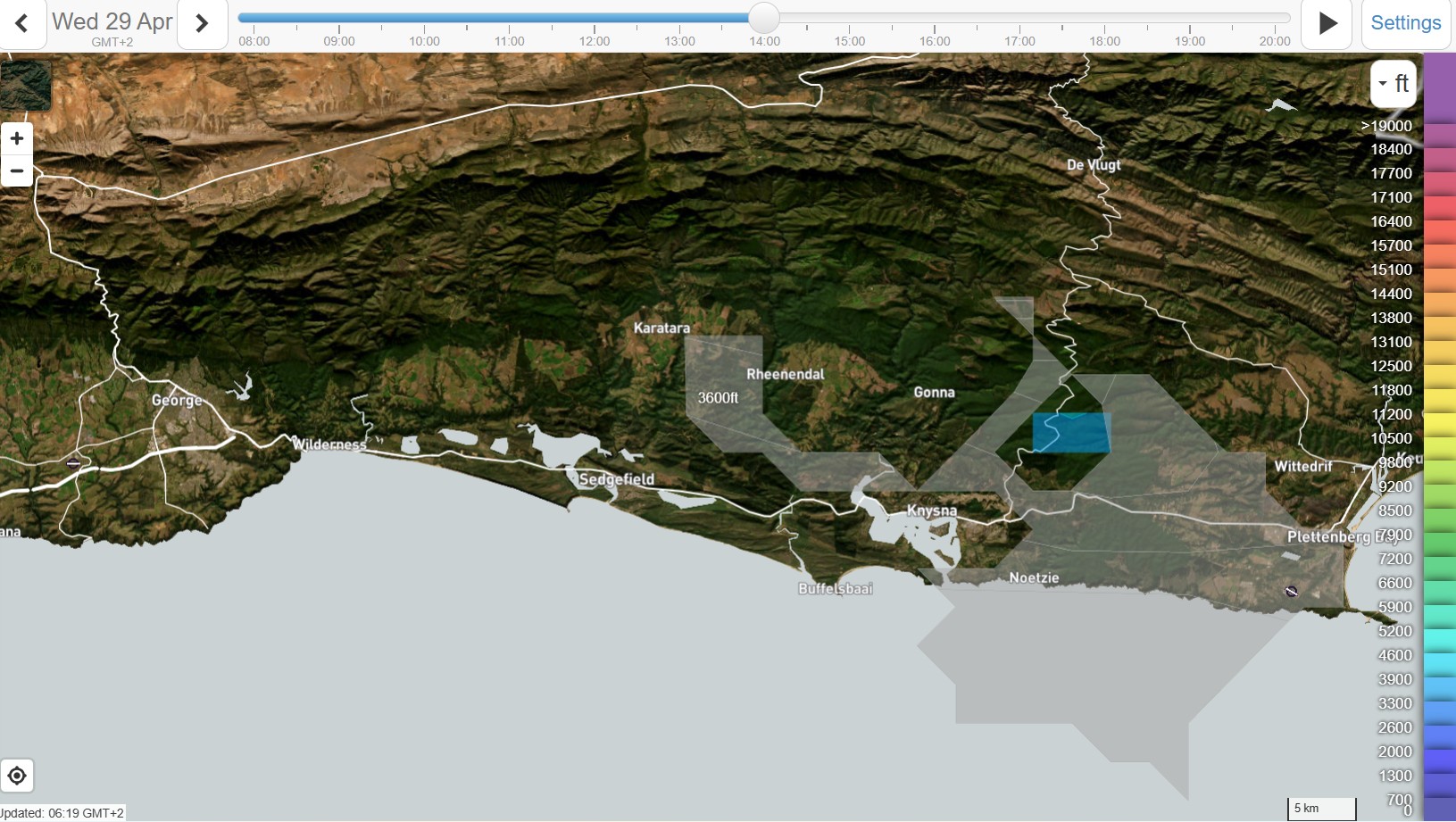The image size is (1456, 822).
Task: Click the Plettenberg airport marker icon
Action: [x=1291, y=591]
